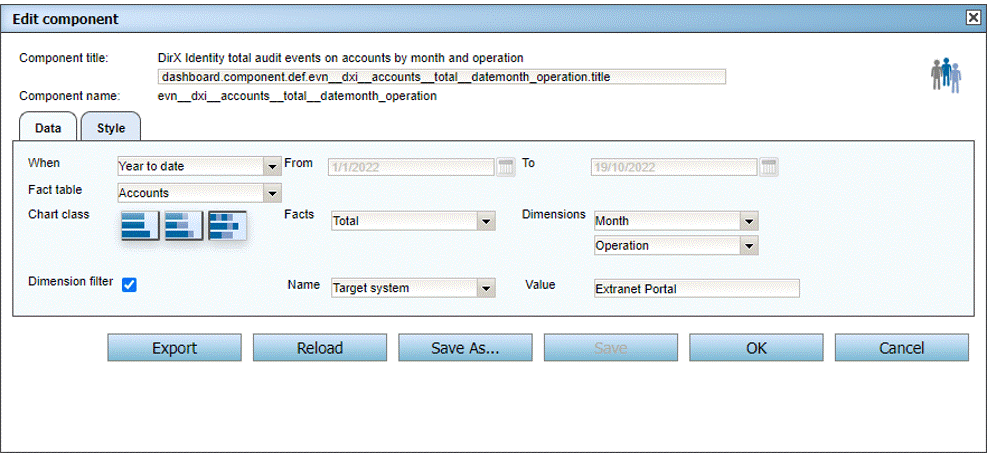Select the Data tab
The image size is (987, 453).
coord(48,128)
